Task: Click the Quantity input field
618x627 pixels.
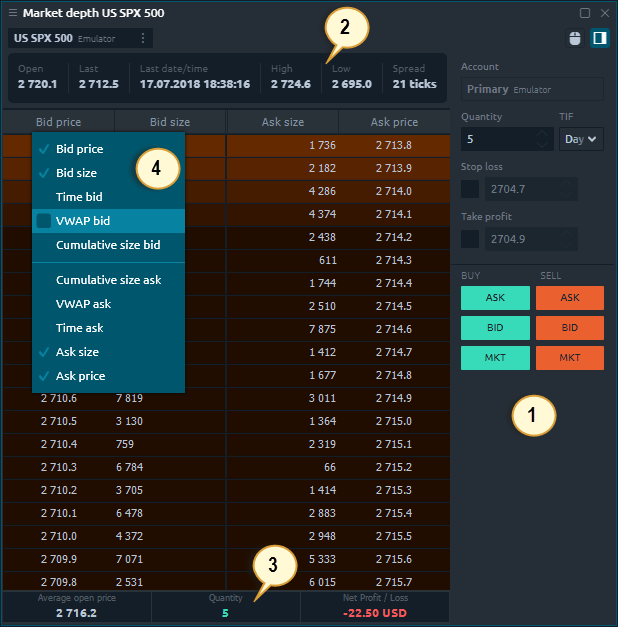Action: (506, 139)
